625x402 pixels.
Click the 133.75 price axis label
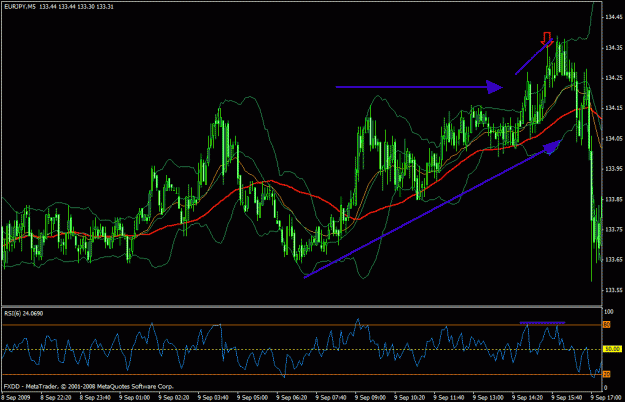(x=613, y=229)
